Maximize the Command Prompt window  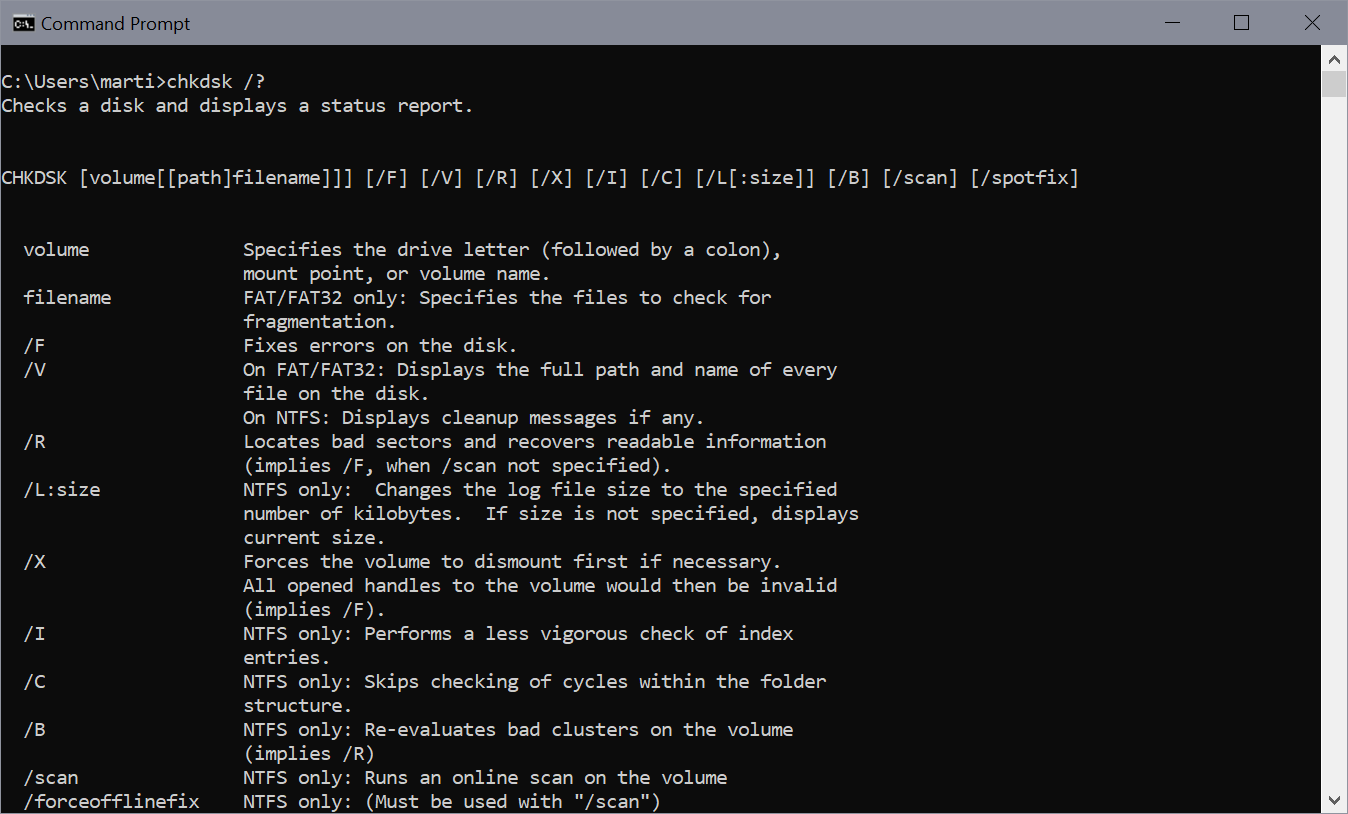click(1241, 23)
